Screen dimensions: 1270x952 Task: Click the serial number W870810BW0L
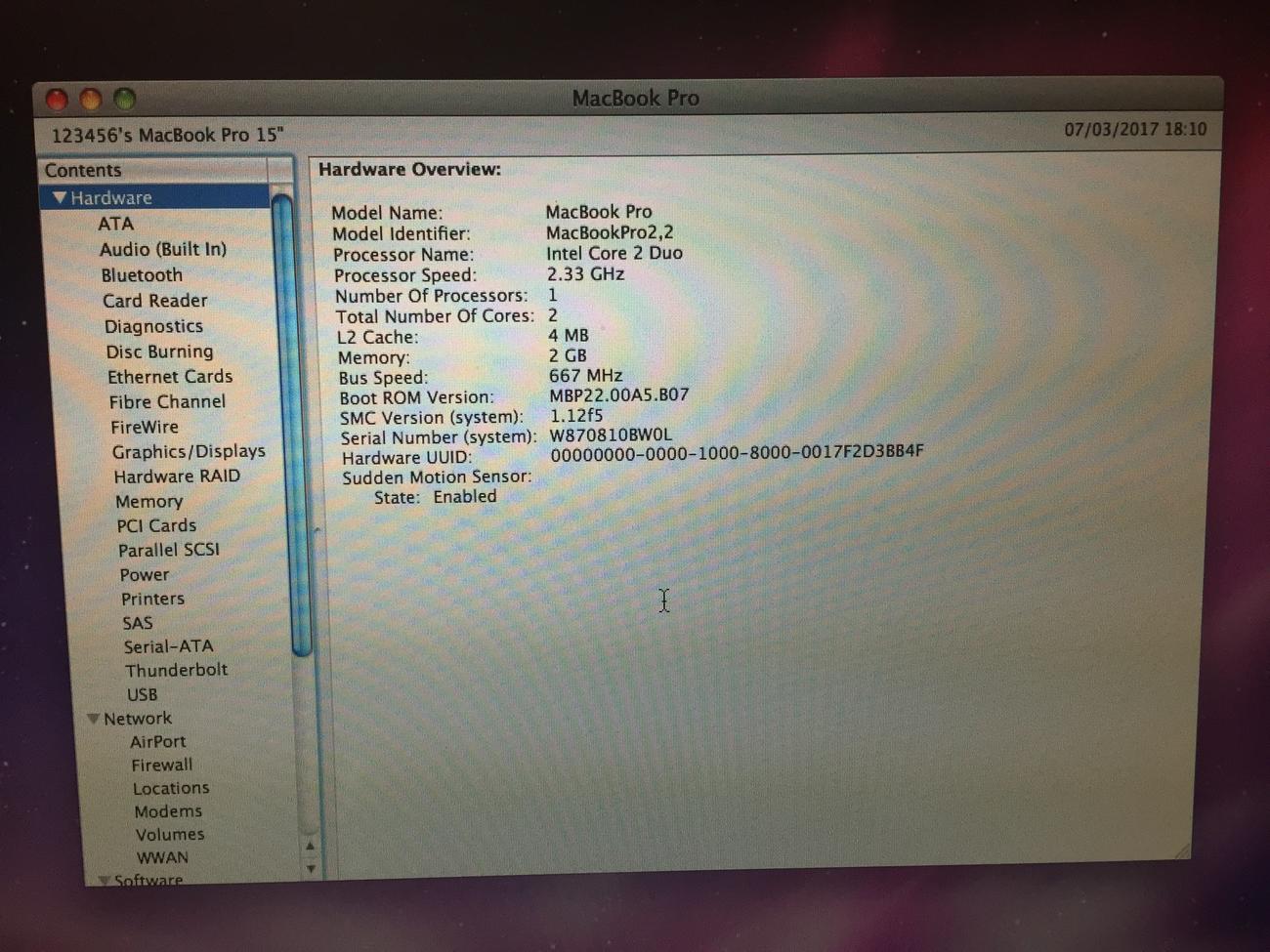pos(611,435)
